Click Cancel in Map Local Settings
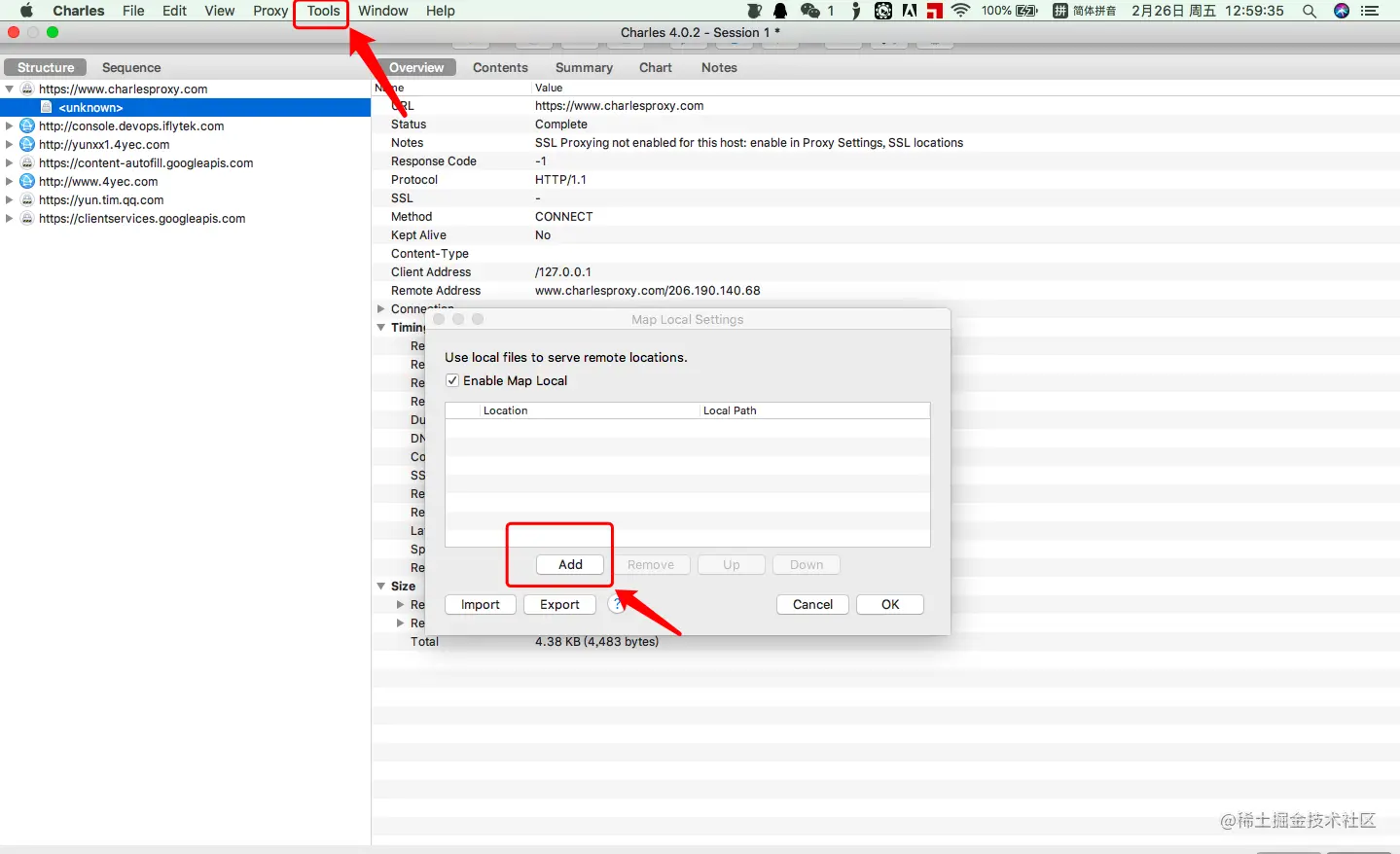The height and width of the screenshot is (854, 1400). (812, 604)
